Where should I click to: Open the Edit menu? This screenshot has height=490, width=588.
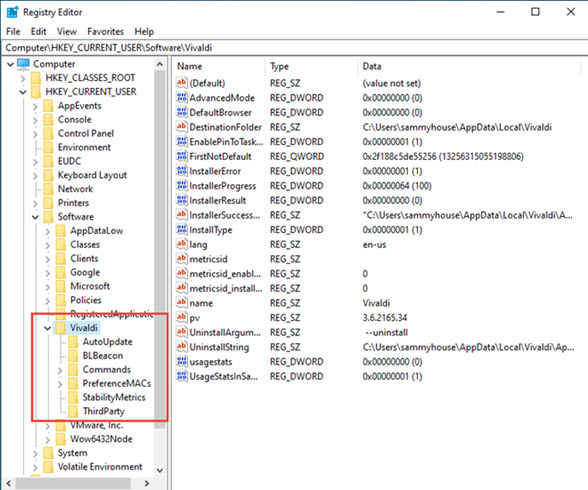pos(39,31)
